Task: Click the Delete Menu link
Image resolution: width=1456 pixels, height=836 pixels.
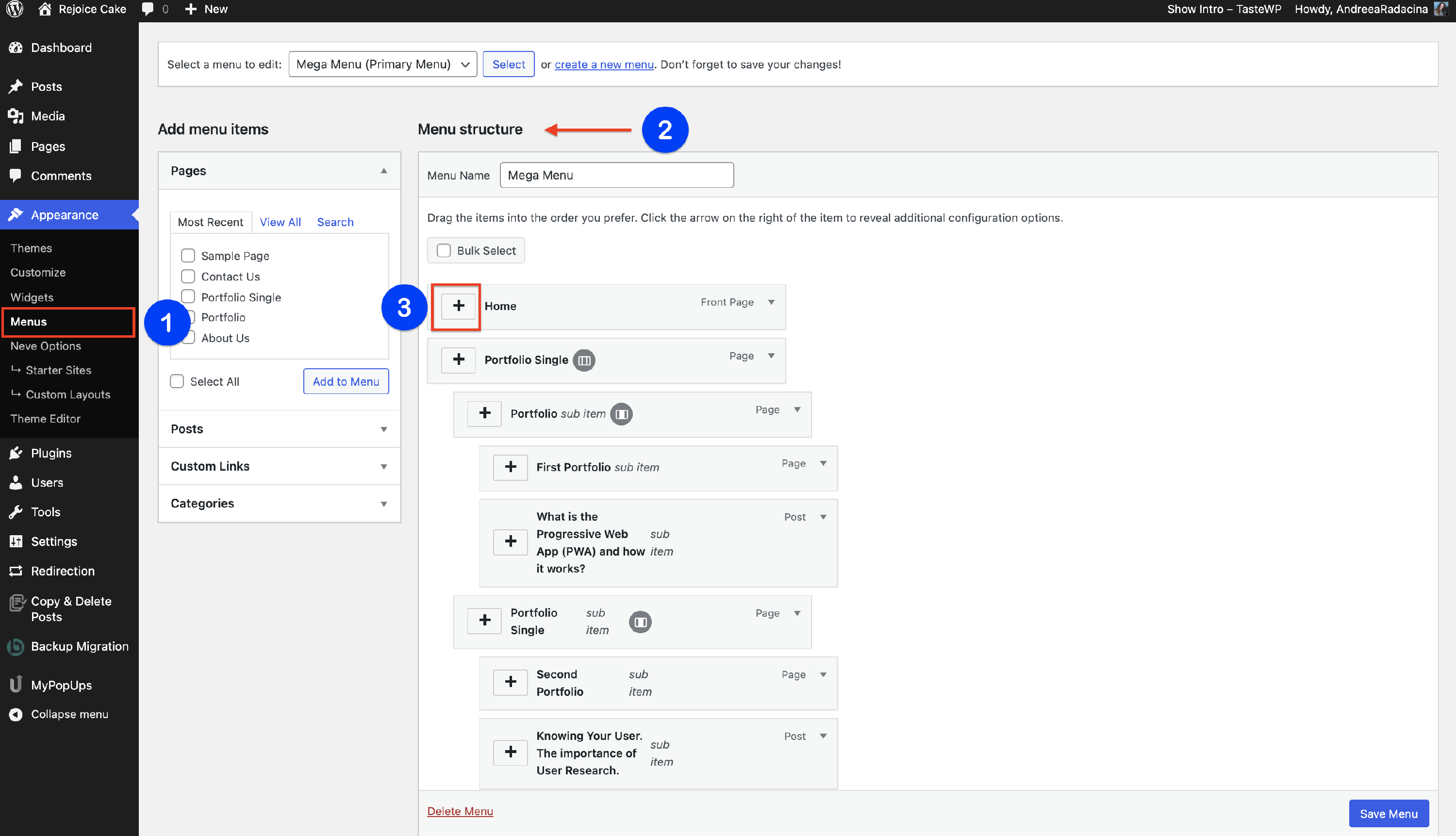Action: click(460, 811)
